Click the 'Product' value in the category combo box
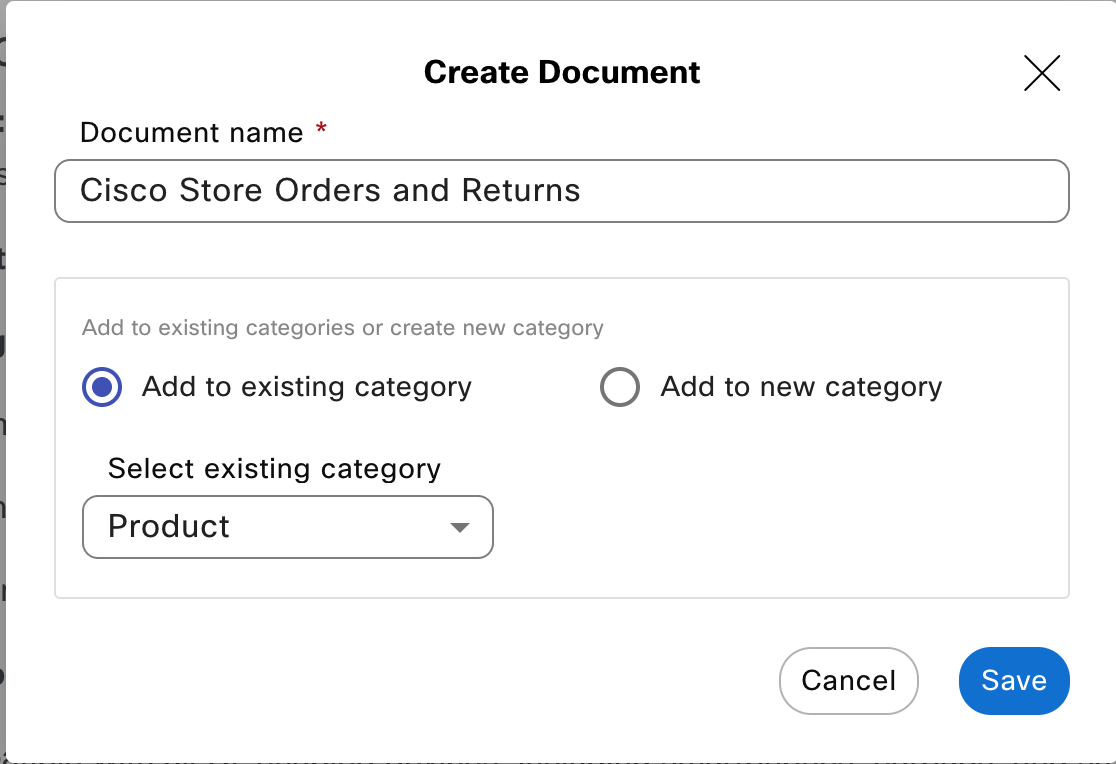This screenshot has width=1116, height=764. tap(169, 527)
